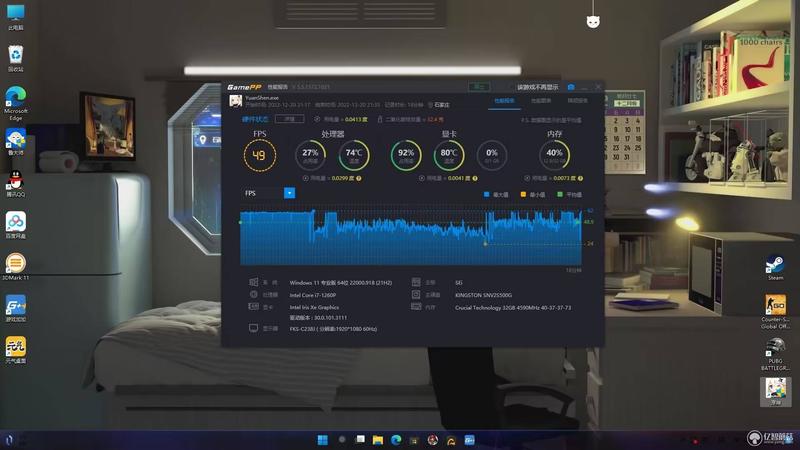
Task: Click the 'KINGSTON SNV2S500G' text
Action: pos(483,295)
